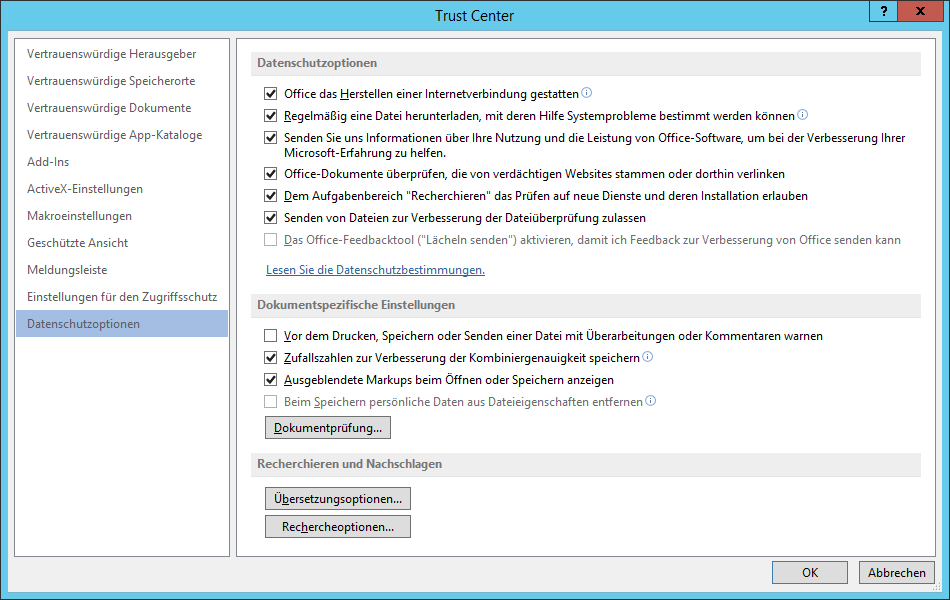
Task: Go to Meldungsleiste settings
Action: pyautogui.click(x=122, y=270)
